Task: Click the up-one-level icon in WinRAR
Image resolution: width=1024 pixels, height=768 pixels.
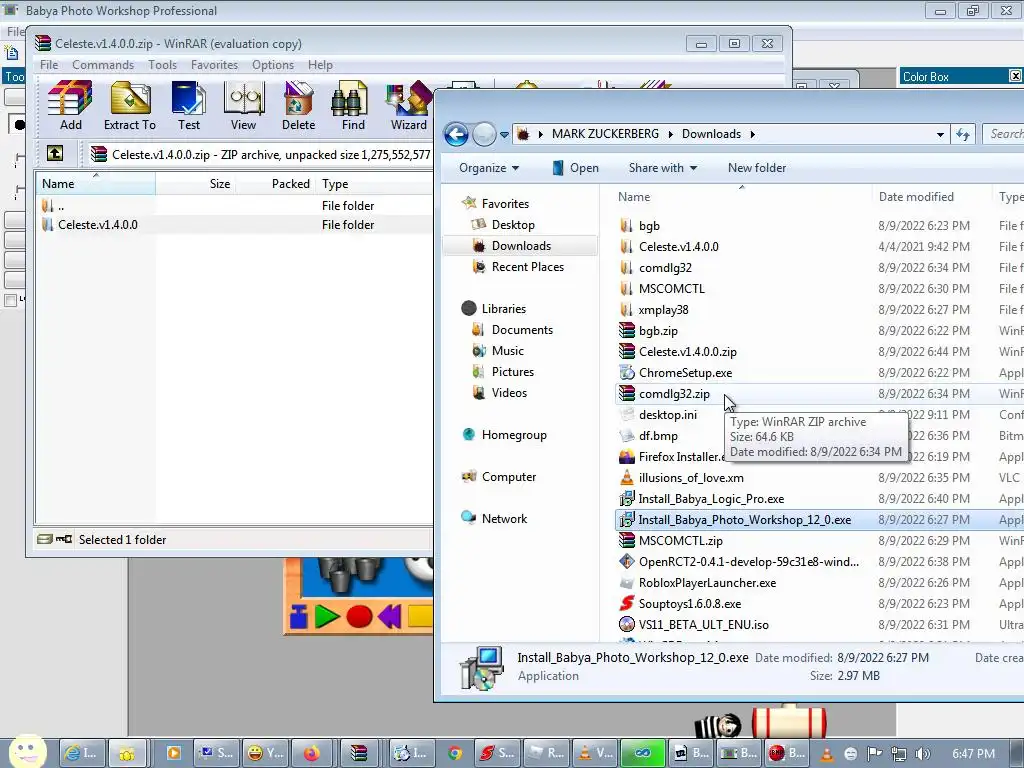Action: coord(55,153)
